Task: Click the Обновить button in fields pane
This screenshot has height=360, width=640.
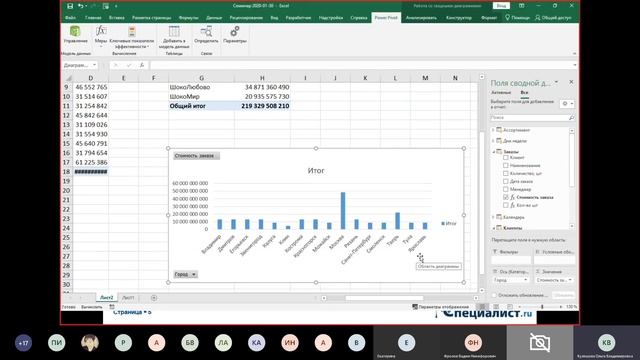Action: (564, 295)
